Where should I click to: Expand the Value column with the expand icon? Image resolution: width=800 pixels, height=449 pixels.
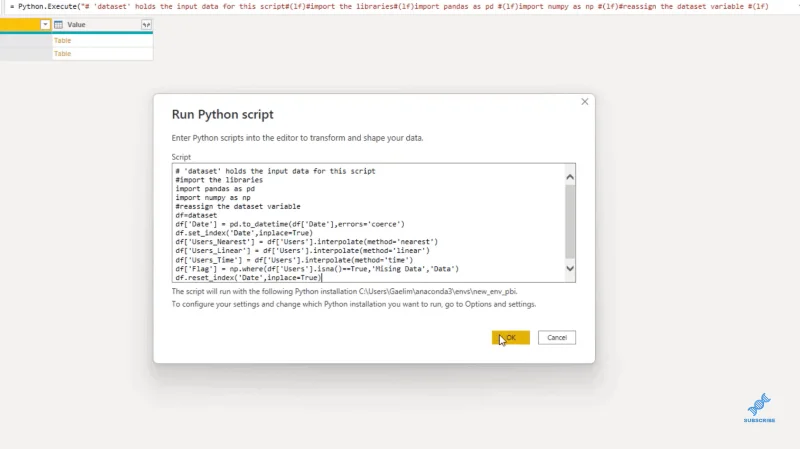click(x=146, y=24)
